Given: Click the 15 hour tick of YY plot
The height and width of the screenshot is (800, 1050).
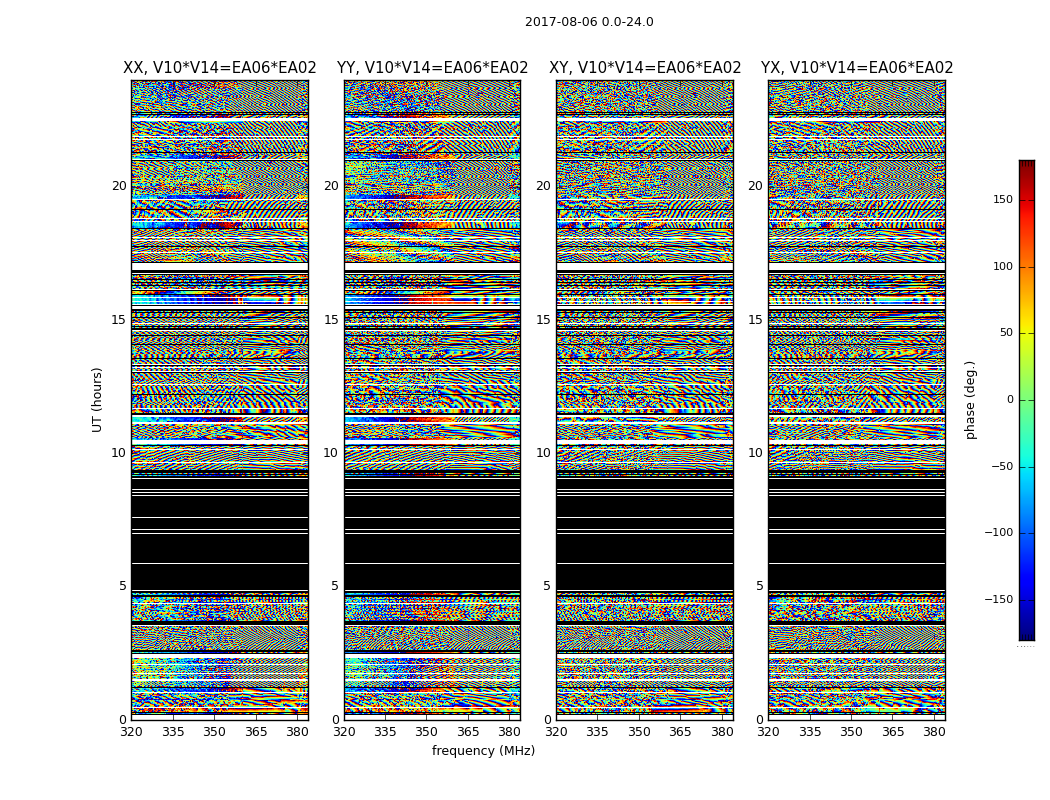Looking at the screenshot, I should [x=331, y=319].
